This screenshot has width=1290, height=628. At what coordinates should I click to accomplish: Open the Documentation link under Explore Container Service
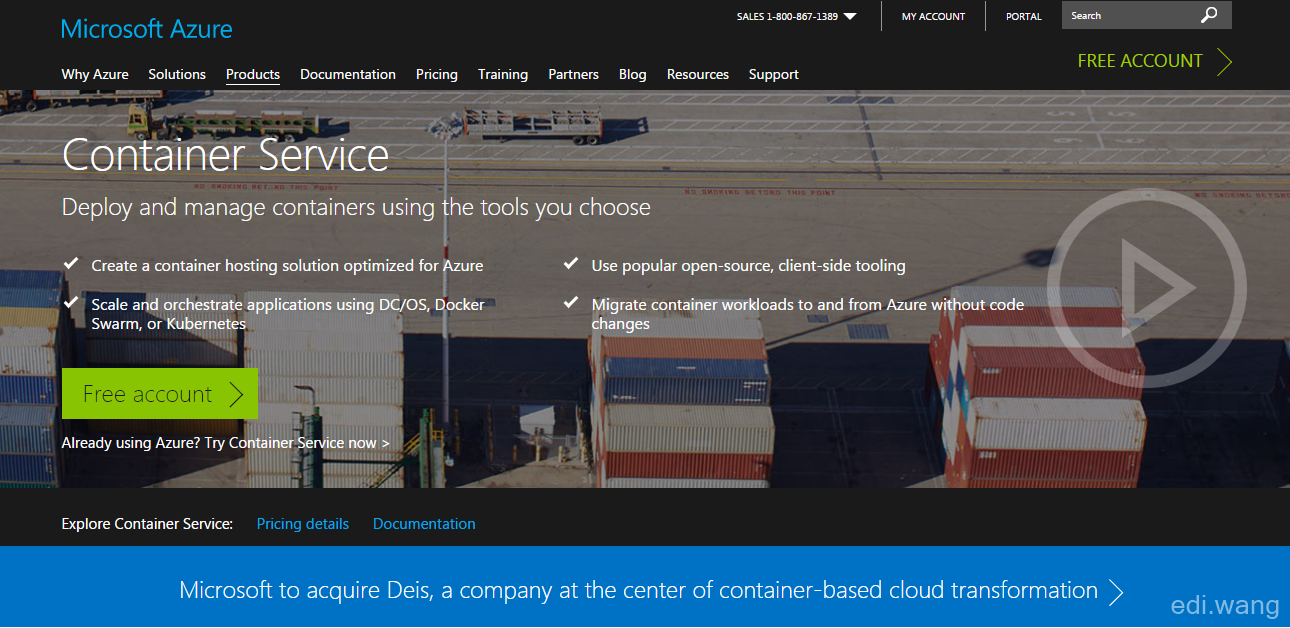click(424, 524)
